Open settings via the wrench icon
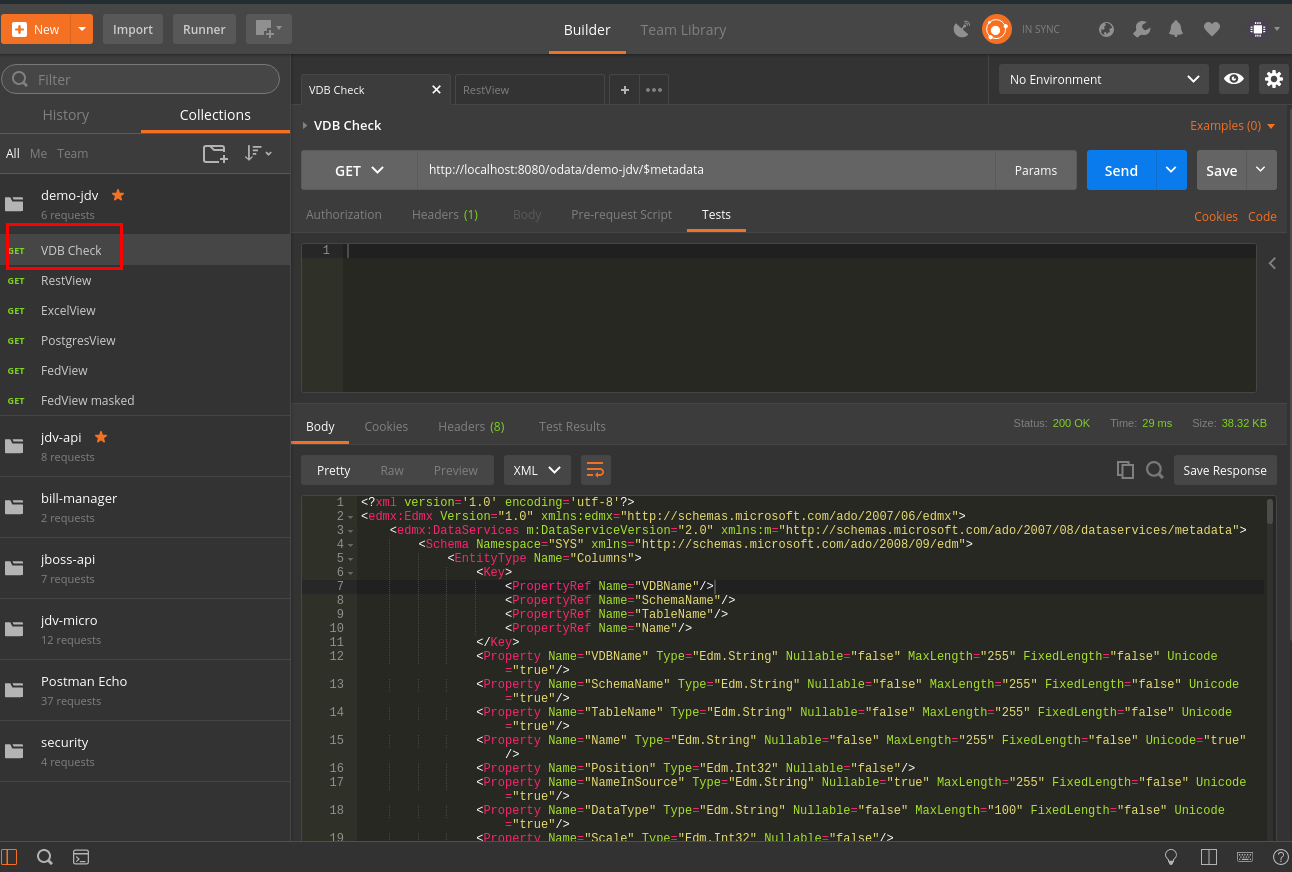The height and width of the screenshot is (872, 1292). [x=1141, y=29]
